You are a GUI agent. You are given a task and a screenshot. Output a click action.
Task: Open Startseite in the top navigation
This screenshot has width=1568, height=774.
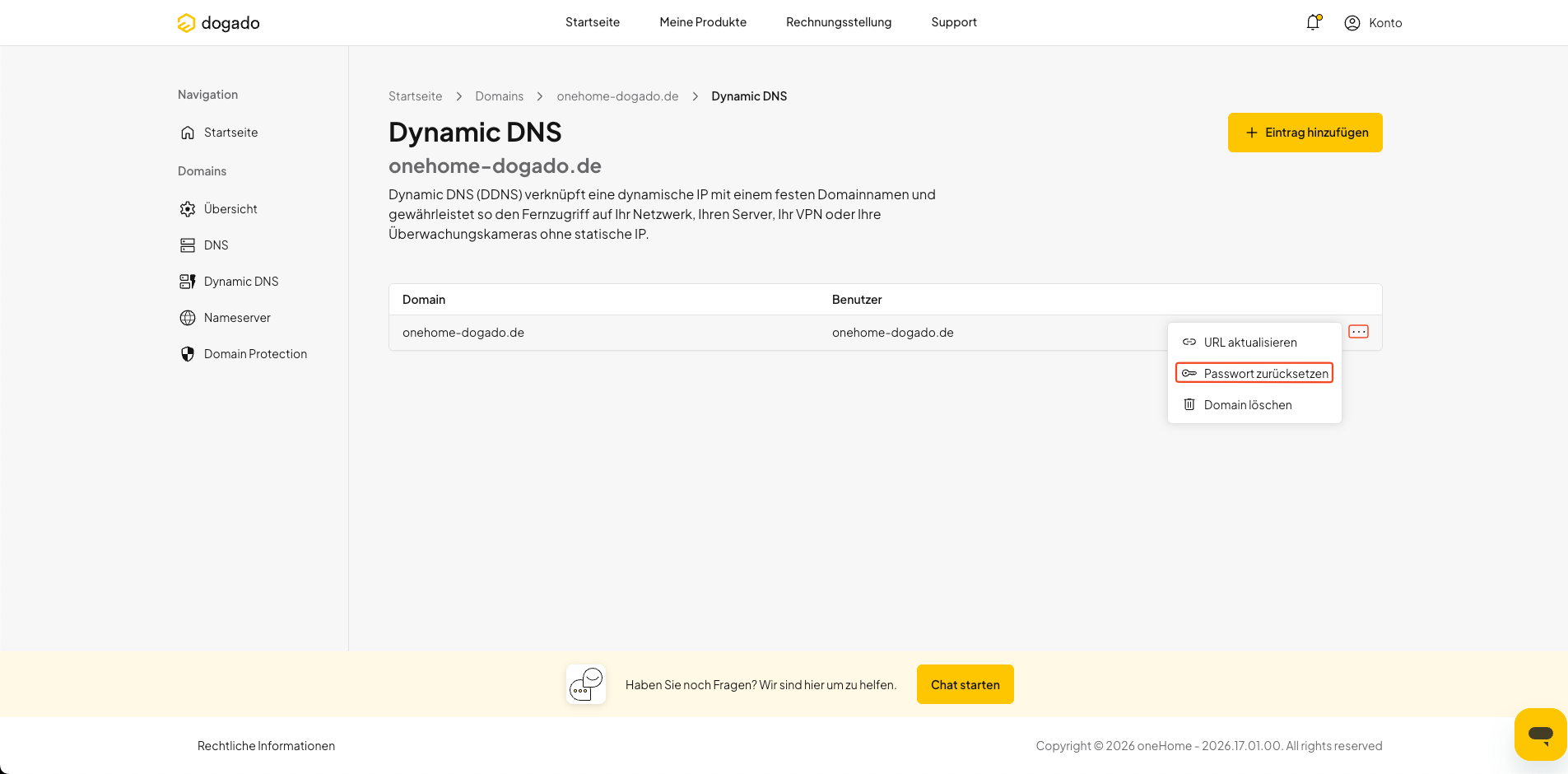click(593, 22)
